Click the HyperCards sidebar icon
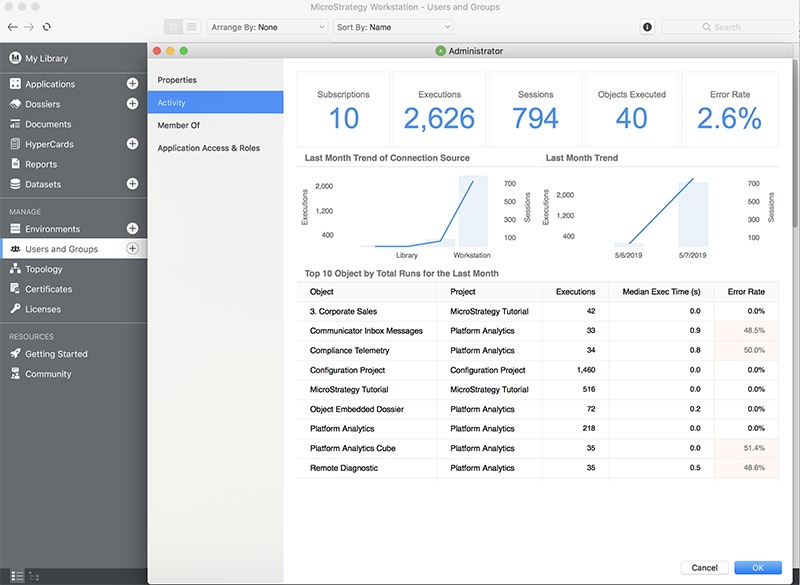Image resolution: width=800 pixels, height=585 pixels. point(15,144)
